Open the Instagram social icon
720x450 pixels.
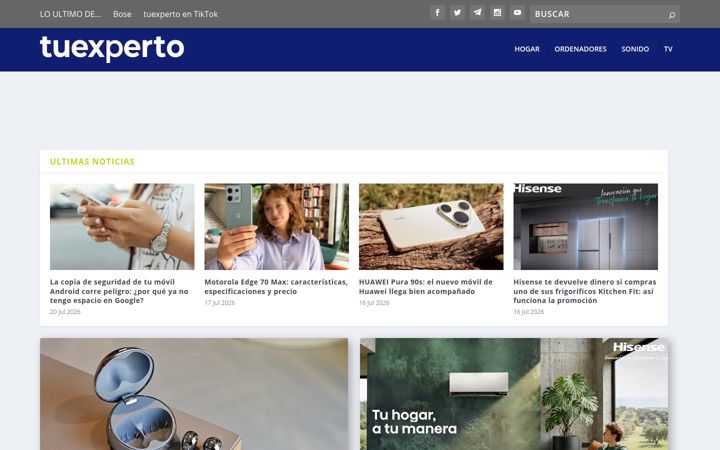tap(497, 13)
